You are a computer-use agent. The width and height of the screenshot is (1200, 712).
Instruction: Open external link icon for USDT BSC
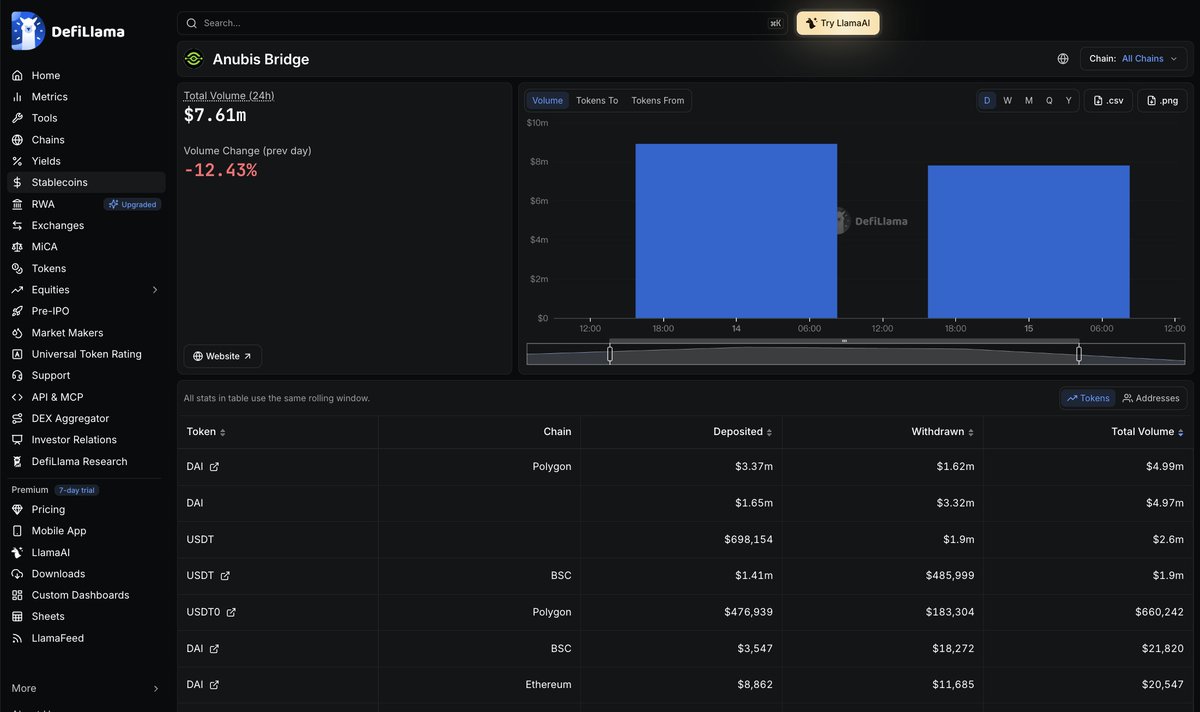click(x=225, y=576)
